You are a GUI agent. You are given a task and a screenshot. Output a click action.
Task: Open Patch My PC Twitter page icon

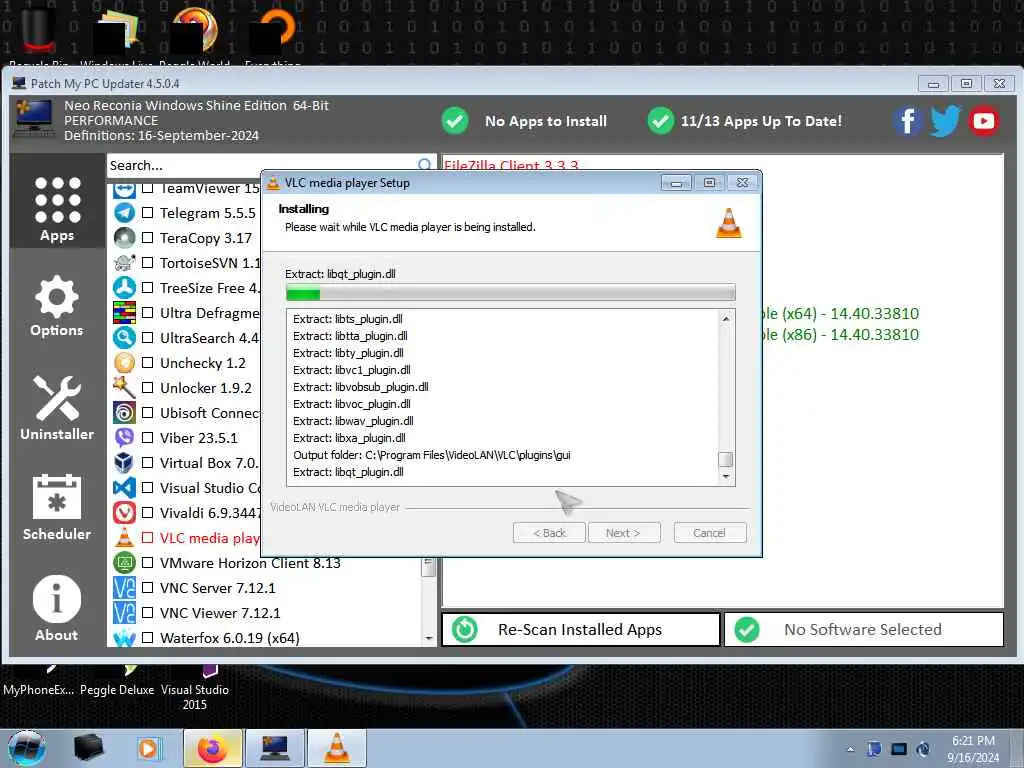pyautogui.click(x=945, y=121)
